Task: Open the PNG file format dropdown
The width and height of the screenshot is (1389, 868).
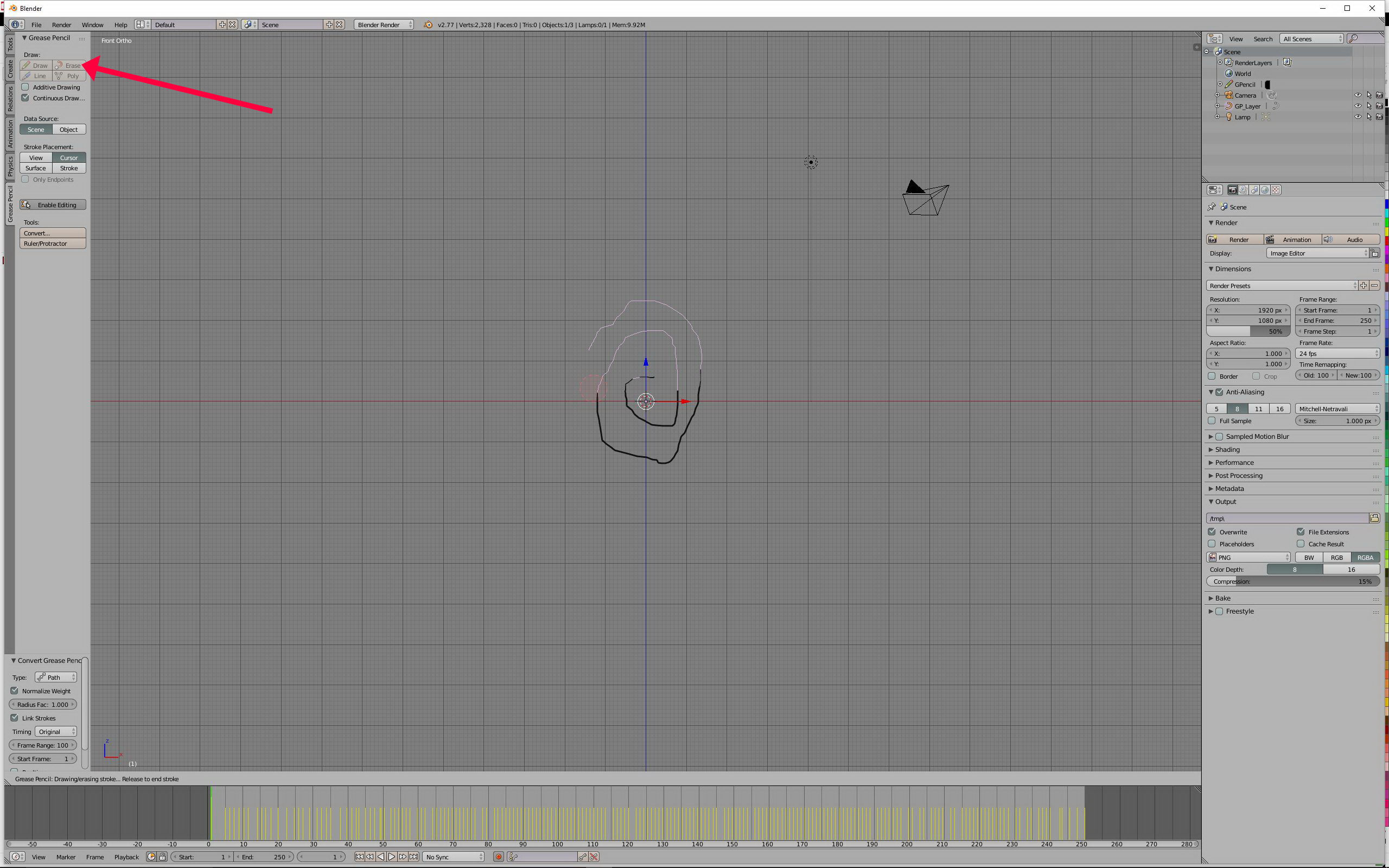Action: click(1248, 558)
